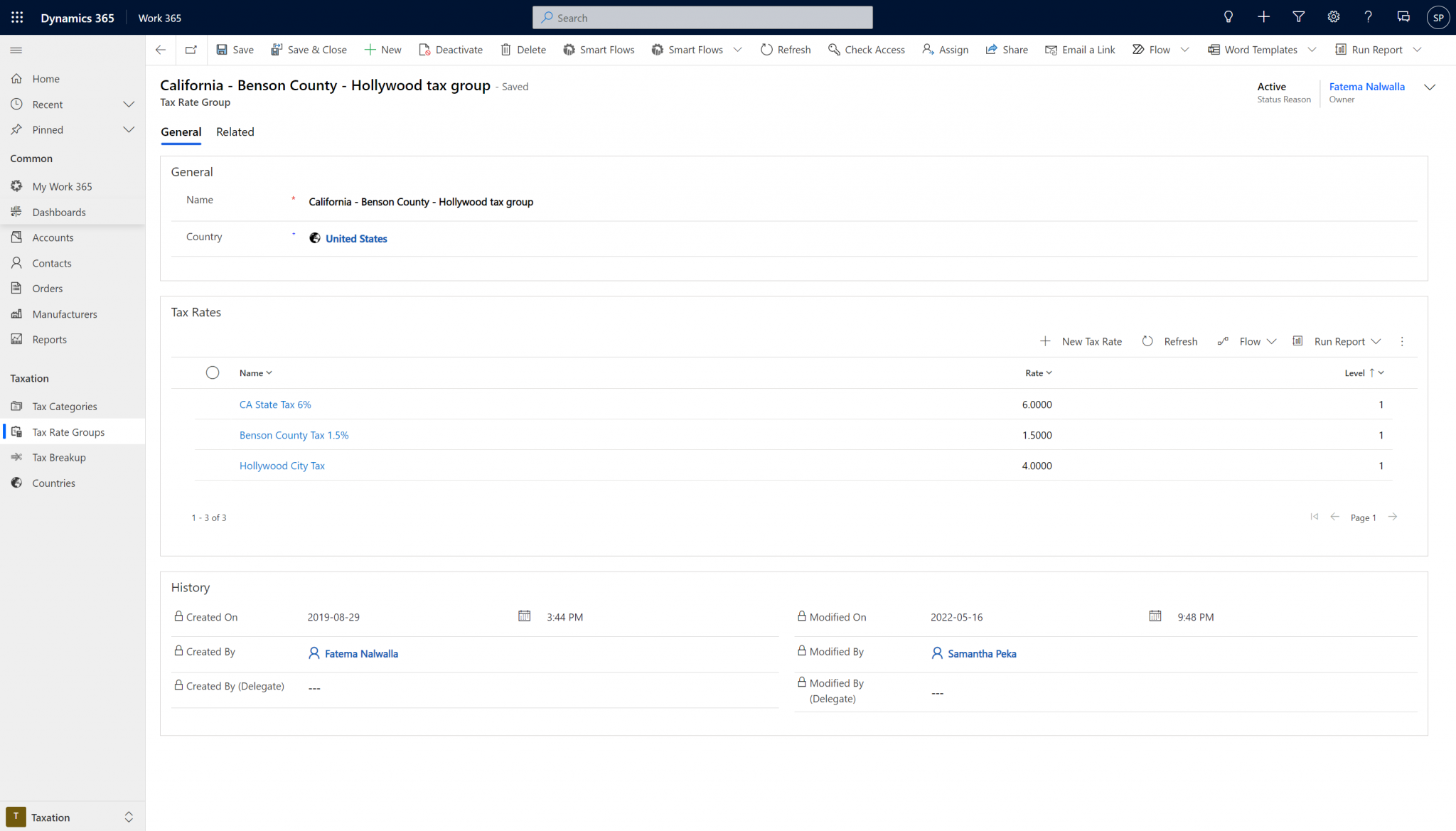Open the Dynamics 365 app launcher waffle

(17, 18)
